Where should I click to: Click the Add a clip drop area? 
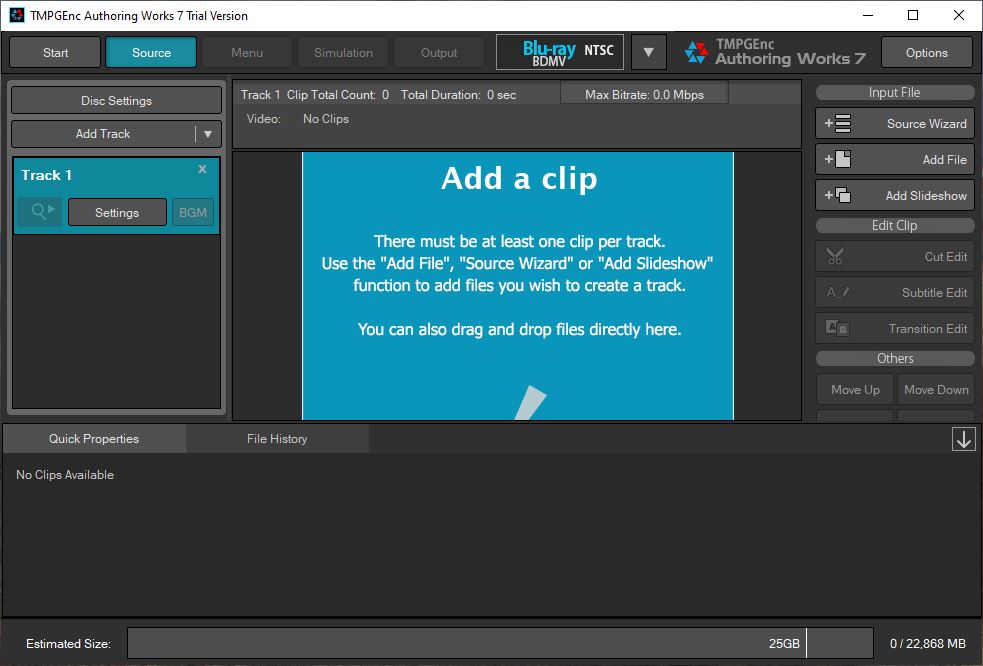[x=518, y=286]
